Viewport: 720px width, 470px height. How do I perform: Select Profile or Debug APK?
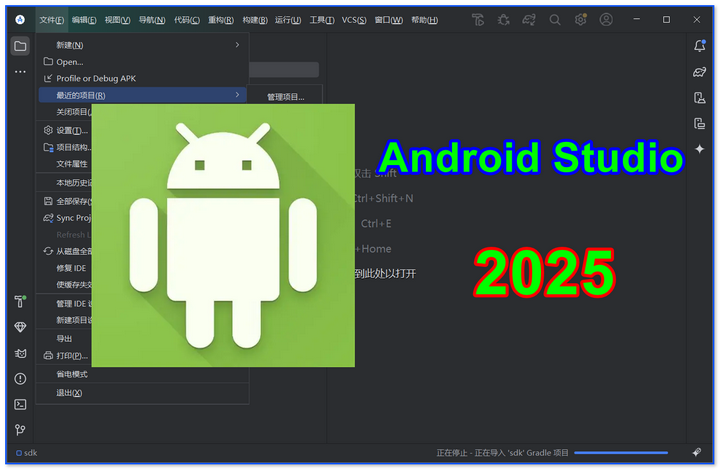coord(142,78)
